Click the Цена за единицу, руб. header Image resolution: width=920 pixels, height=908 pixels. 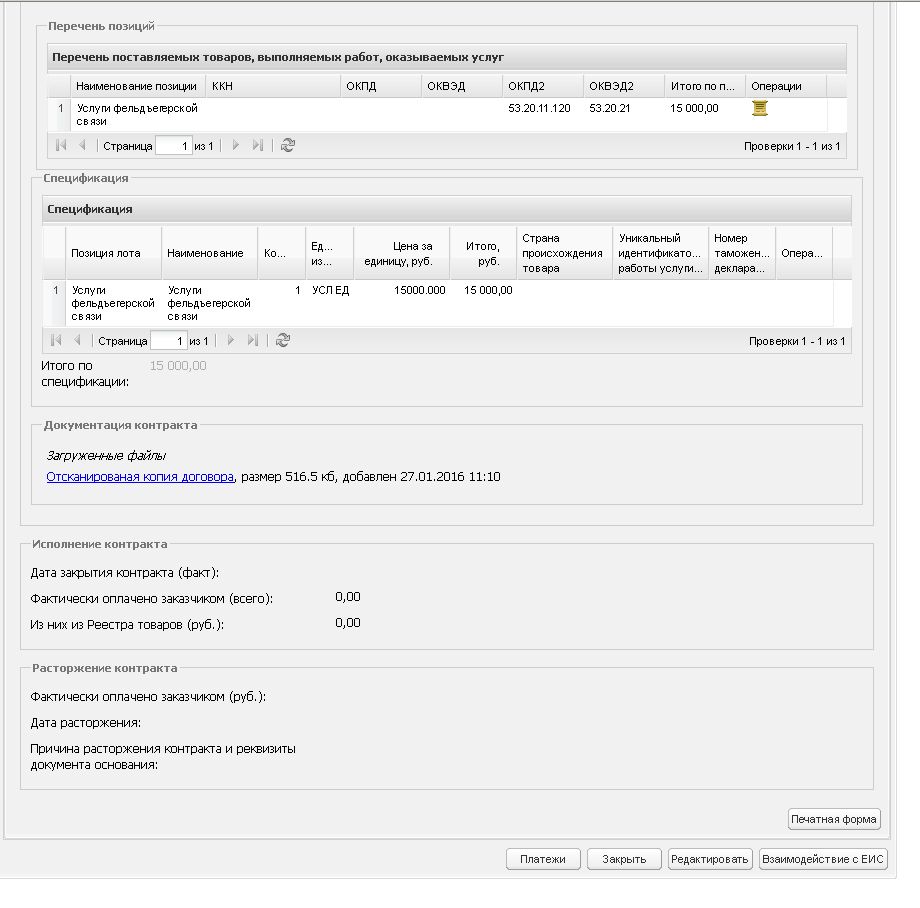coord(401,253)
